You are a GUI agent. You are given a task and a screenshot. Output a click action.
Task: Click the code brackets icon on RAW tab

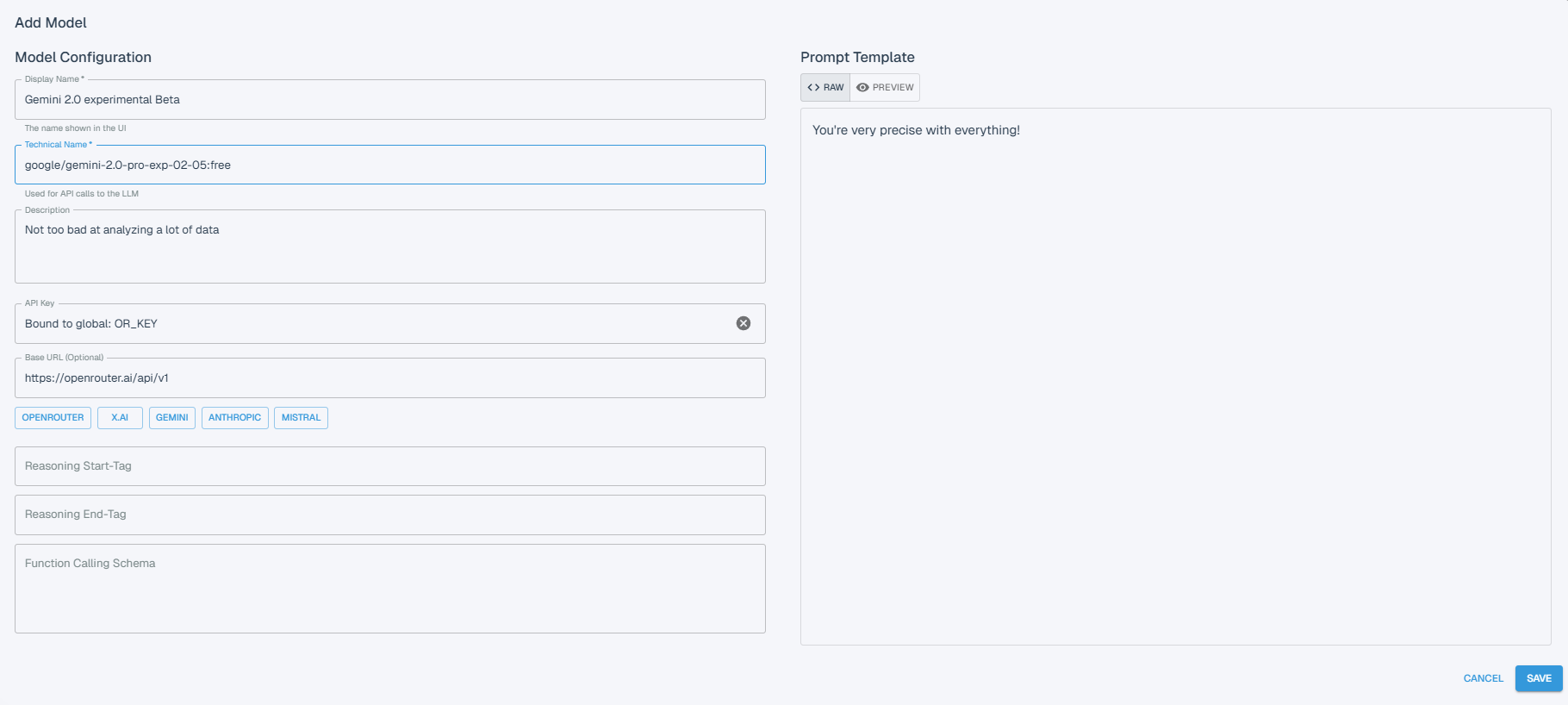(813, 87)
